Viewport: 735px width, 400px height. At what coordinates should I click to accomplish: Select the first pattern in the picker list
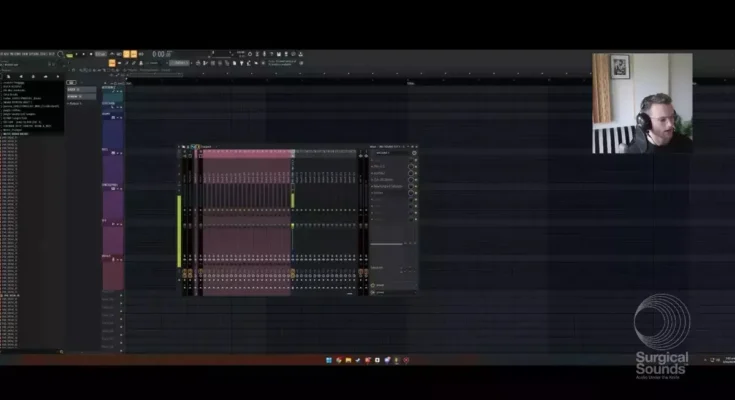[x=80, y=90]
